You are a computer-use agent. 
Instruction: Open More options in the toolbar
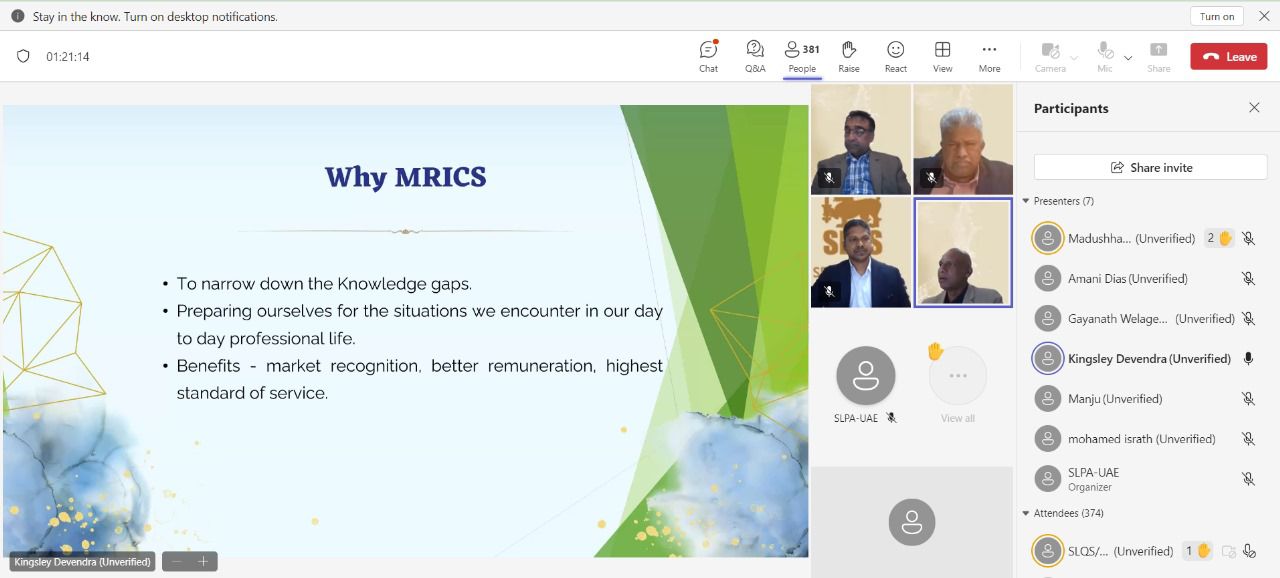point(989,56)
